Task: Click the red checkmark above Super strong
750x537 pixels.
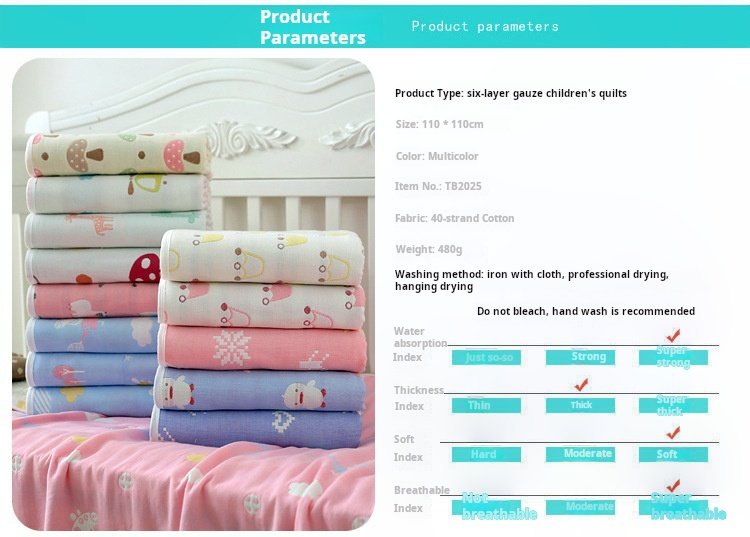Action: (673, 335)
